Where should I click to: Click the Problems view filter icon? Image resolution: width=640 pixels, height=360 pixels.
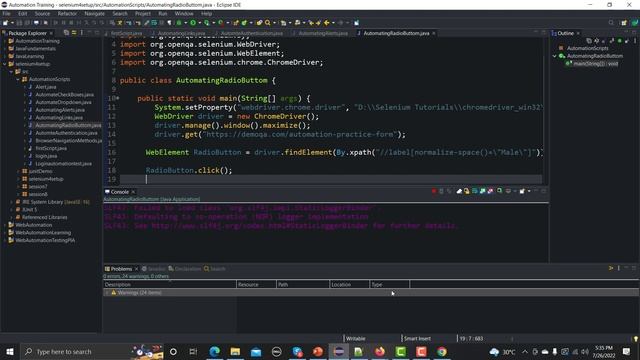[611, 268]
